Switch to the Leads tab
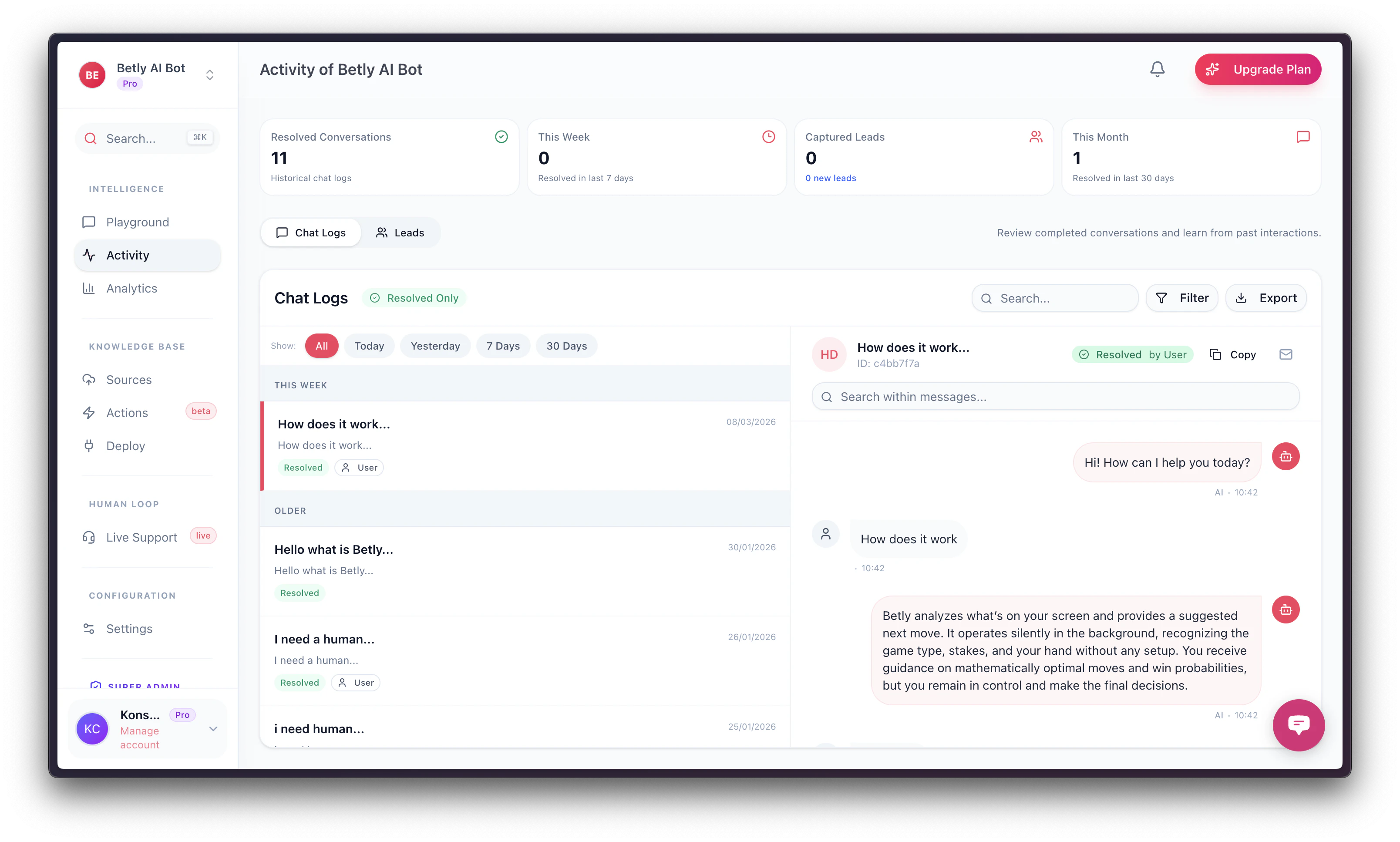The width and height of the screenshot is (1400, 842). tap(400, 232)
